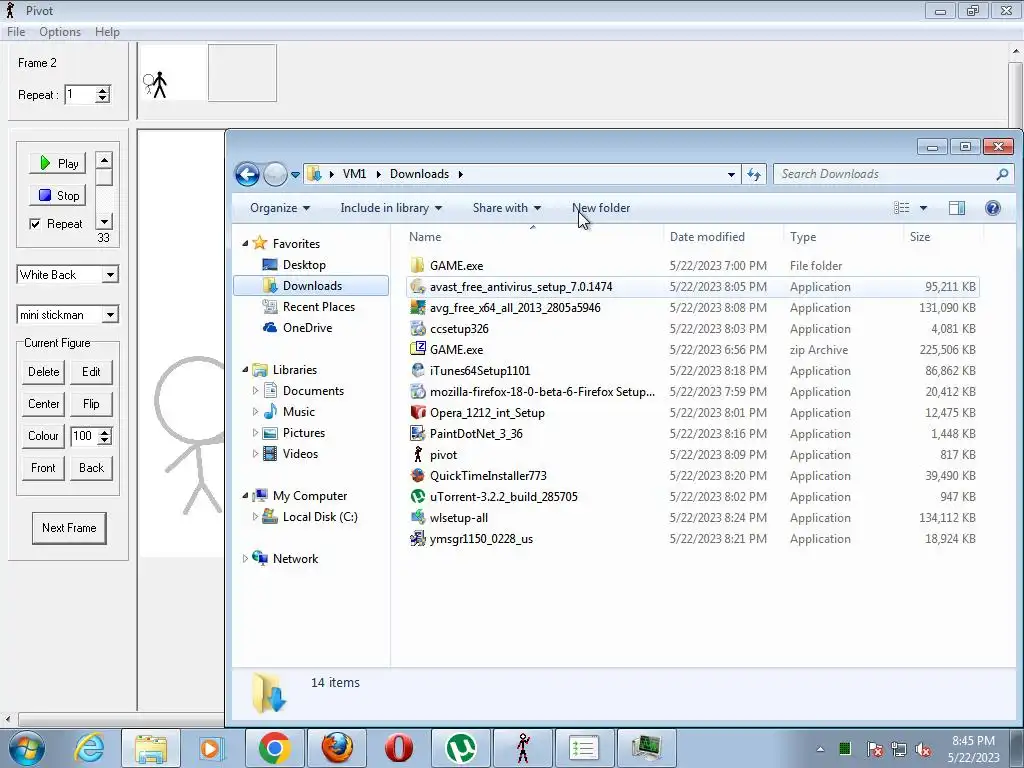Refresh the Downloads folder view
This screenshot has width=1024, height=768.
coord(754,174)
